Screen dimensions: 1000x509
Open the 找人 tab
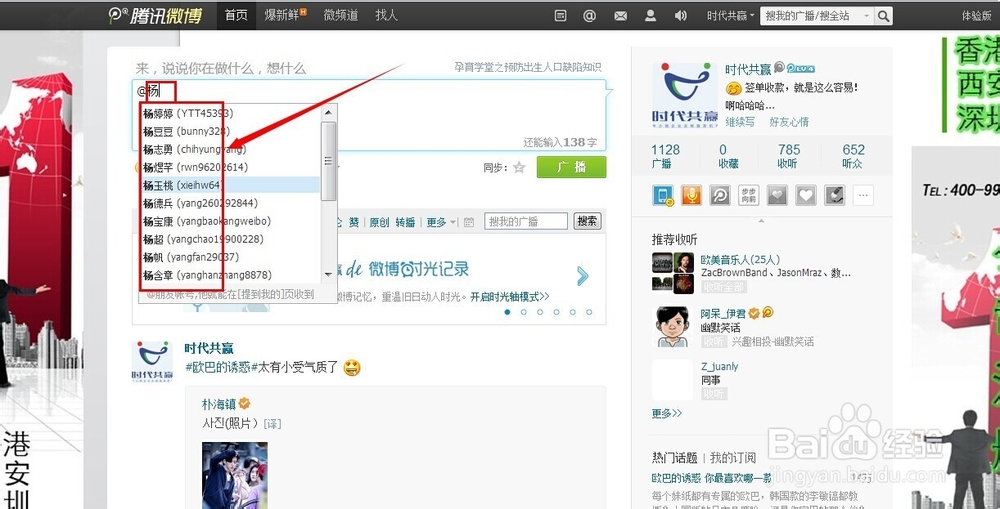[x=386, y=15]
